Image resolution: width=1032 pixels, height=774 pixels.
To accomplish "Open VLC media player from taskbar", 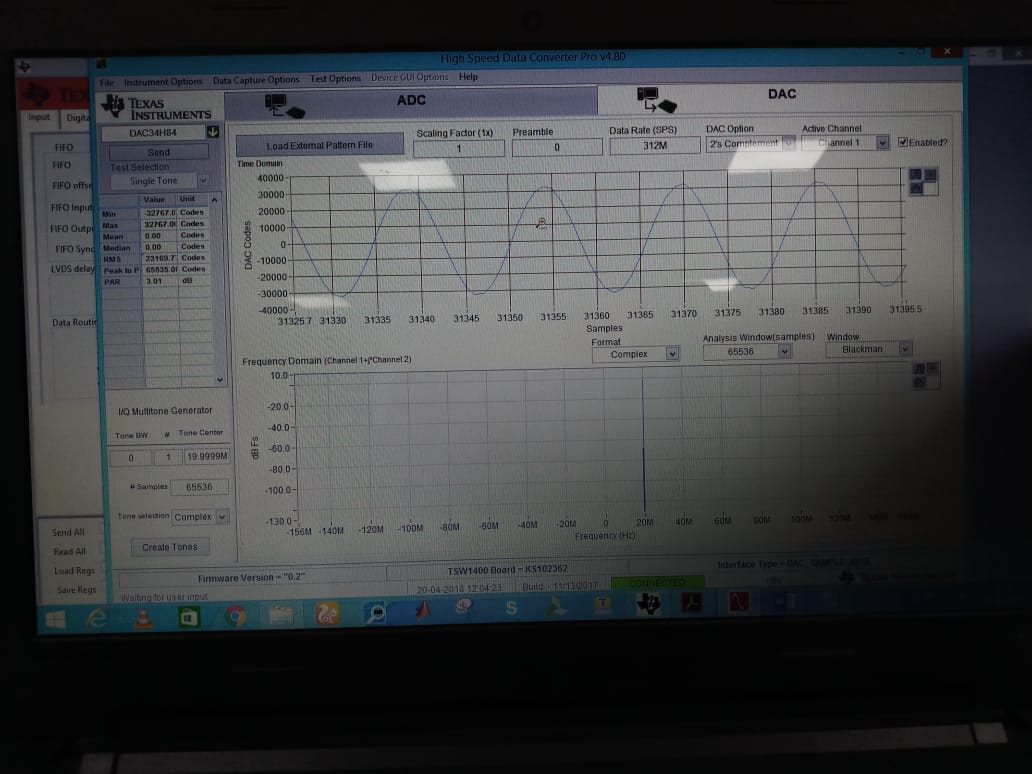I will click(x=143, y=618).
